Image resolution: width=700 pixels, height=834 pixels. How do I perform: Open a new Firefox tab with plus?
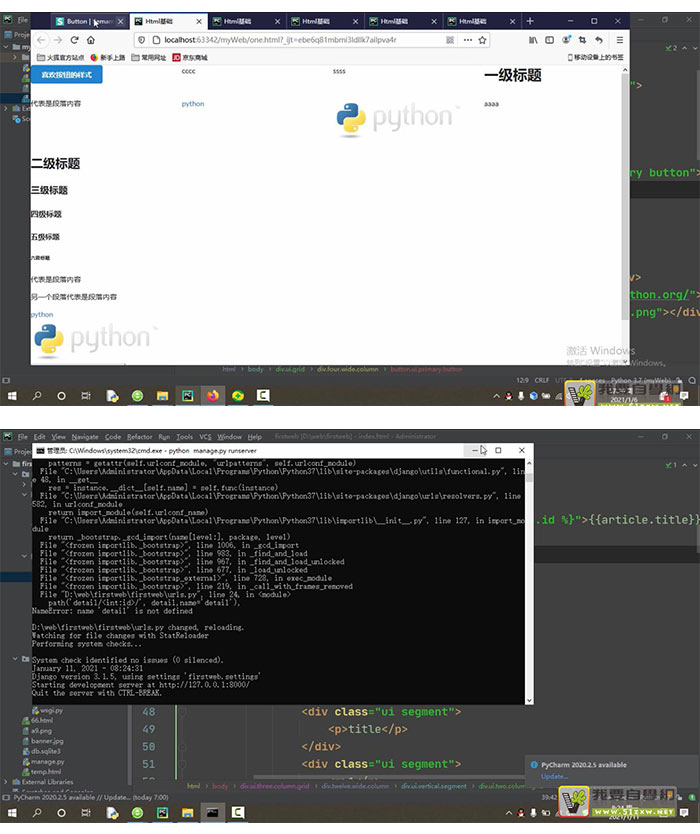[530, 21]
